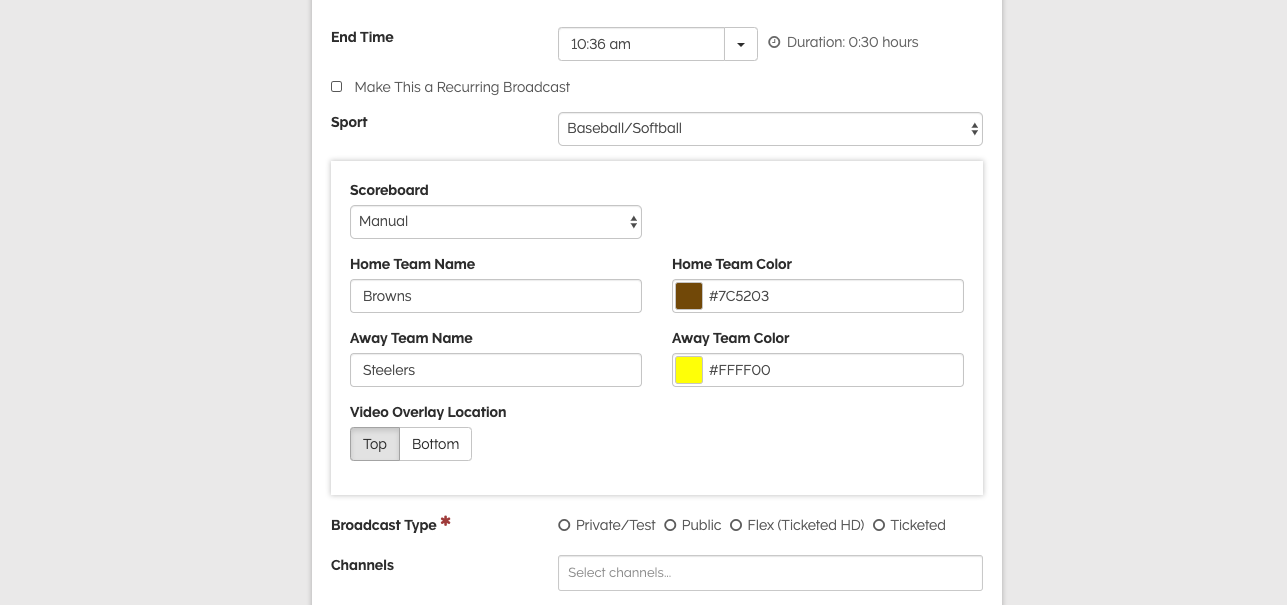Open the End Time dropdown arrow
Image resolution: width=1287 pixels, height=605 pixels.
[741, 44]
